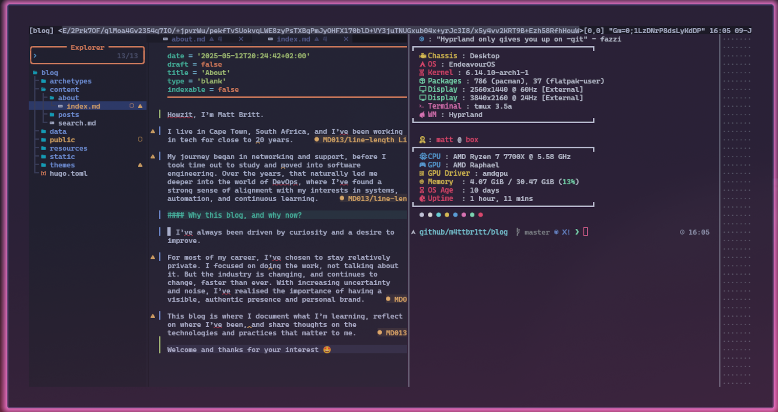Screen dimensions: 778x412
Task: Click warning icon beside index.md in tree
Action: pos(139,105)
